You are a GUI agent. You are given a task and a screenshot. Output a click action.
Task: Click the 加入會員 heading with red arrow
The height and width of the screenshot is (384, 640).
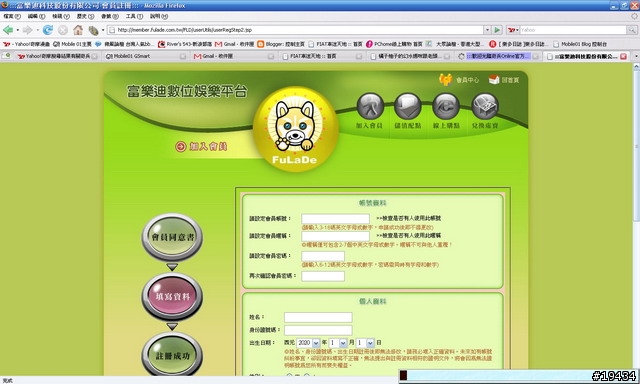(x=201, y=146)
